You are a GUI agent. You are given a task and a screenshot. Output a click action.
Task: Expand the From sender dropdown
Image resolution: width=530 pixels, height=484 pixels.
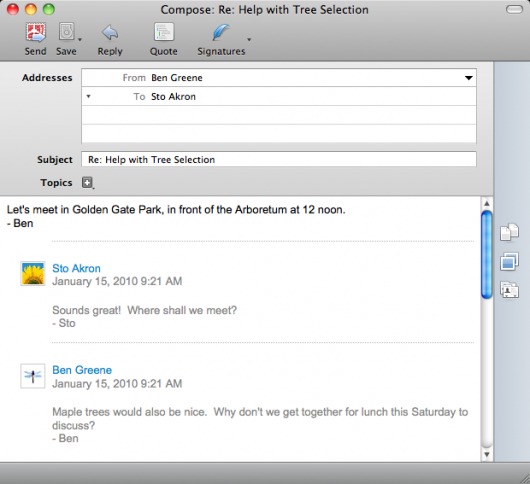tap(468, 78)
